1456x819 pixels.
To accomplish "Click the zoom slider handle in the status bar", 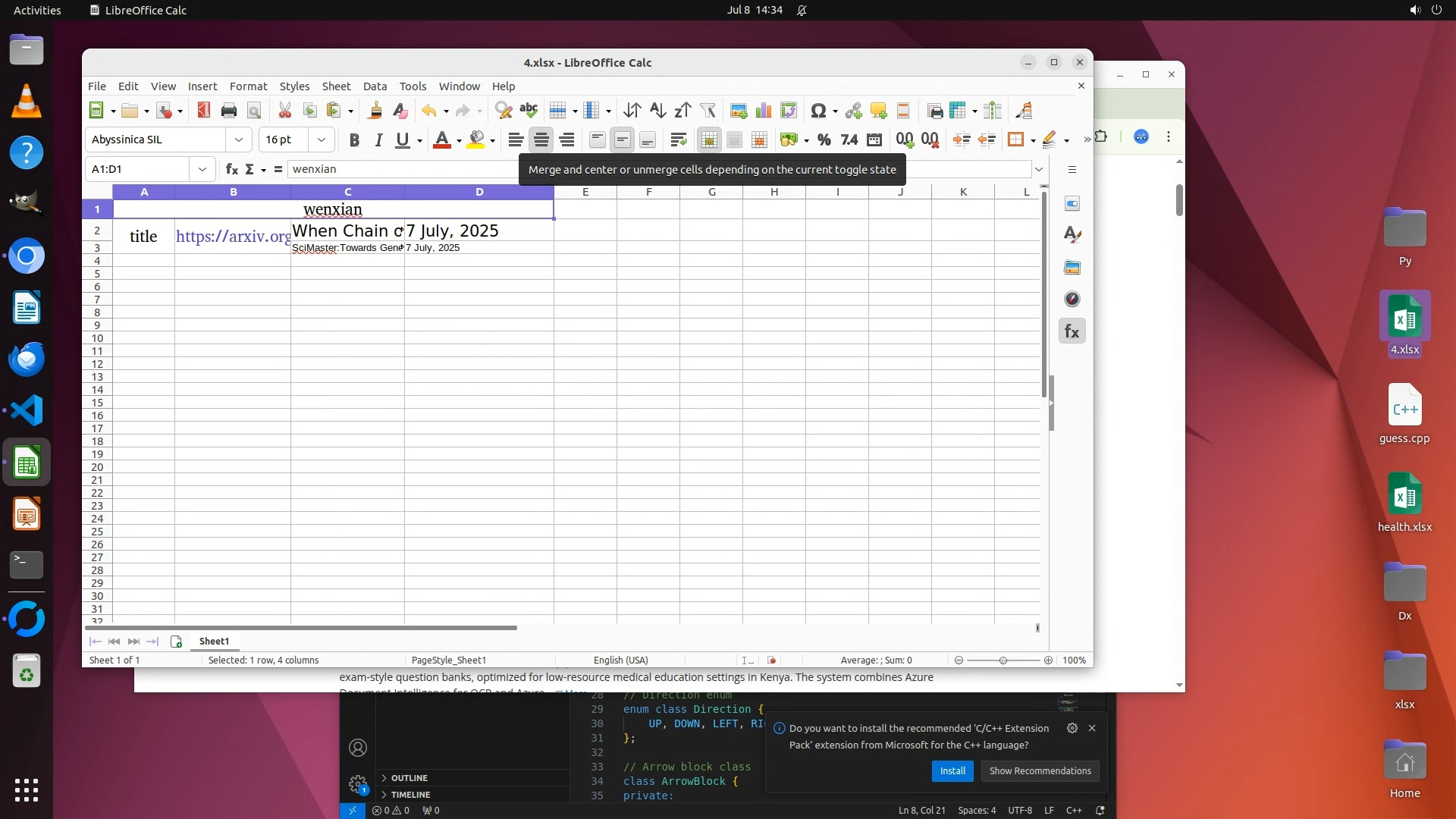I will [x=1003, y=661].
